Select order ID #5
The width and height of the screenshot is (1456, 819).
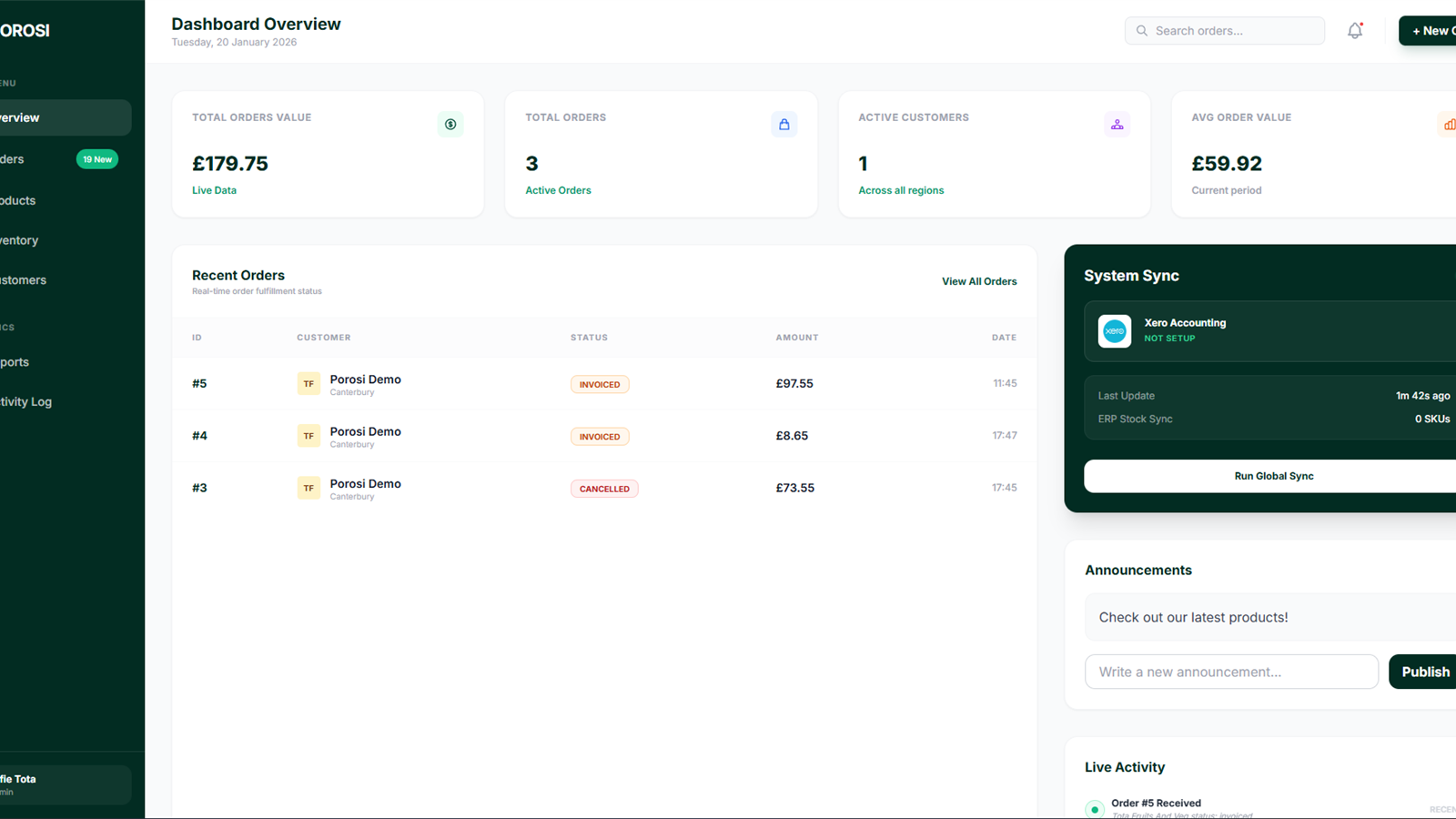click(x=199, y=384)
